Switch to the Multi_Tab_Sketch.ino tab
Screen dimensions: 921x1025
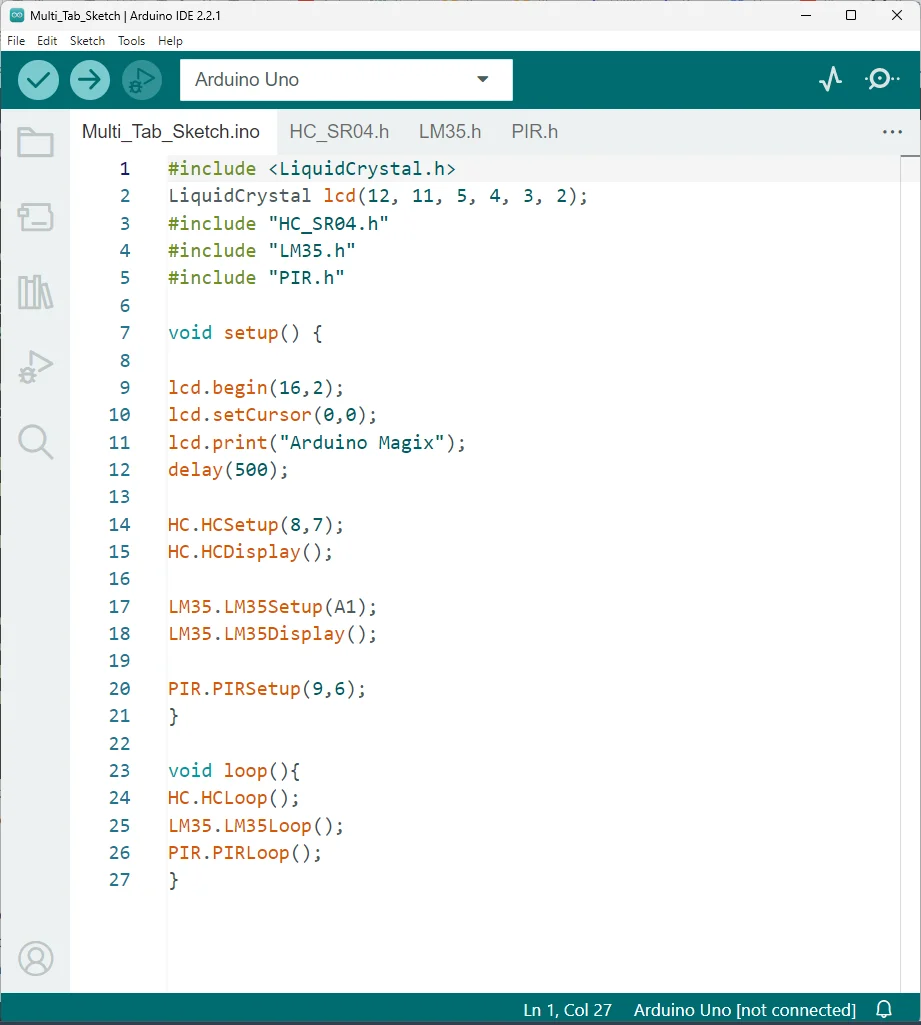(x=171, y=132)
